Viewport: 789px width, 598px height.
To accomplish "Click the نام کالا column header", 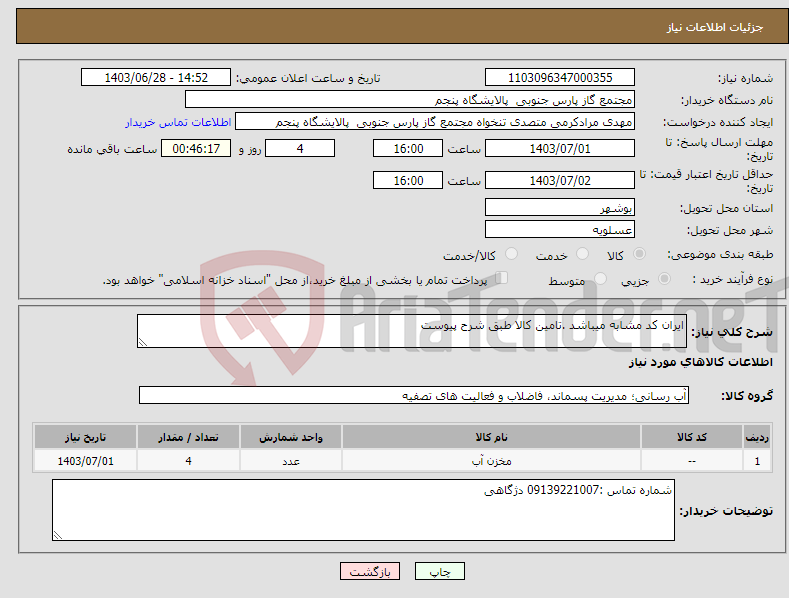I will [x=491, y=437].
